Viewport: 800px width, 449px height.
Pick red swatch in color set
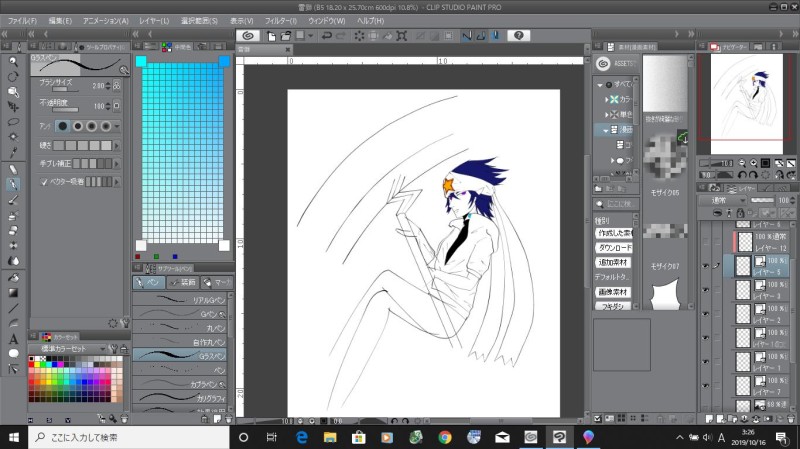pyautogui.click(x=32, y=364)
